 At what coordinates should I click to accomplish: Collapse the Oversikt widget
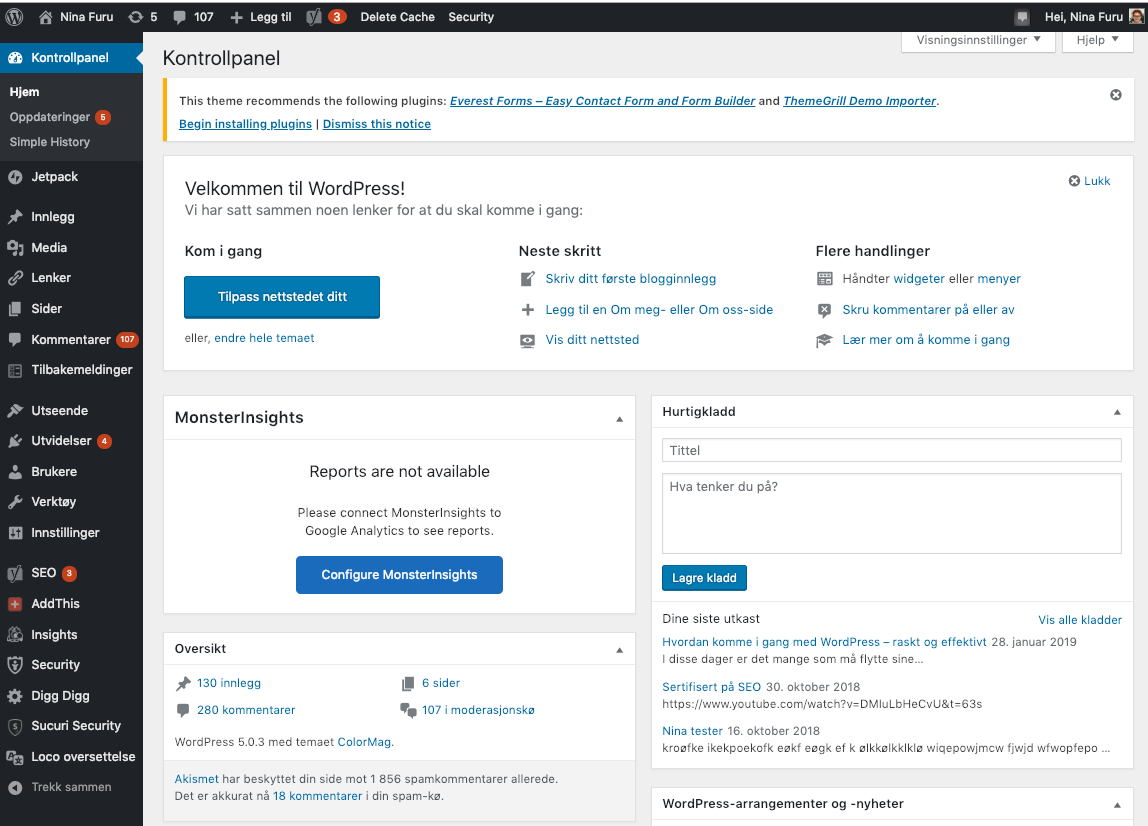619,650
